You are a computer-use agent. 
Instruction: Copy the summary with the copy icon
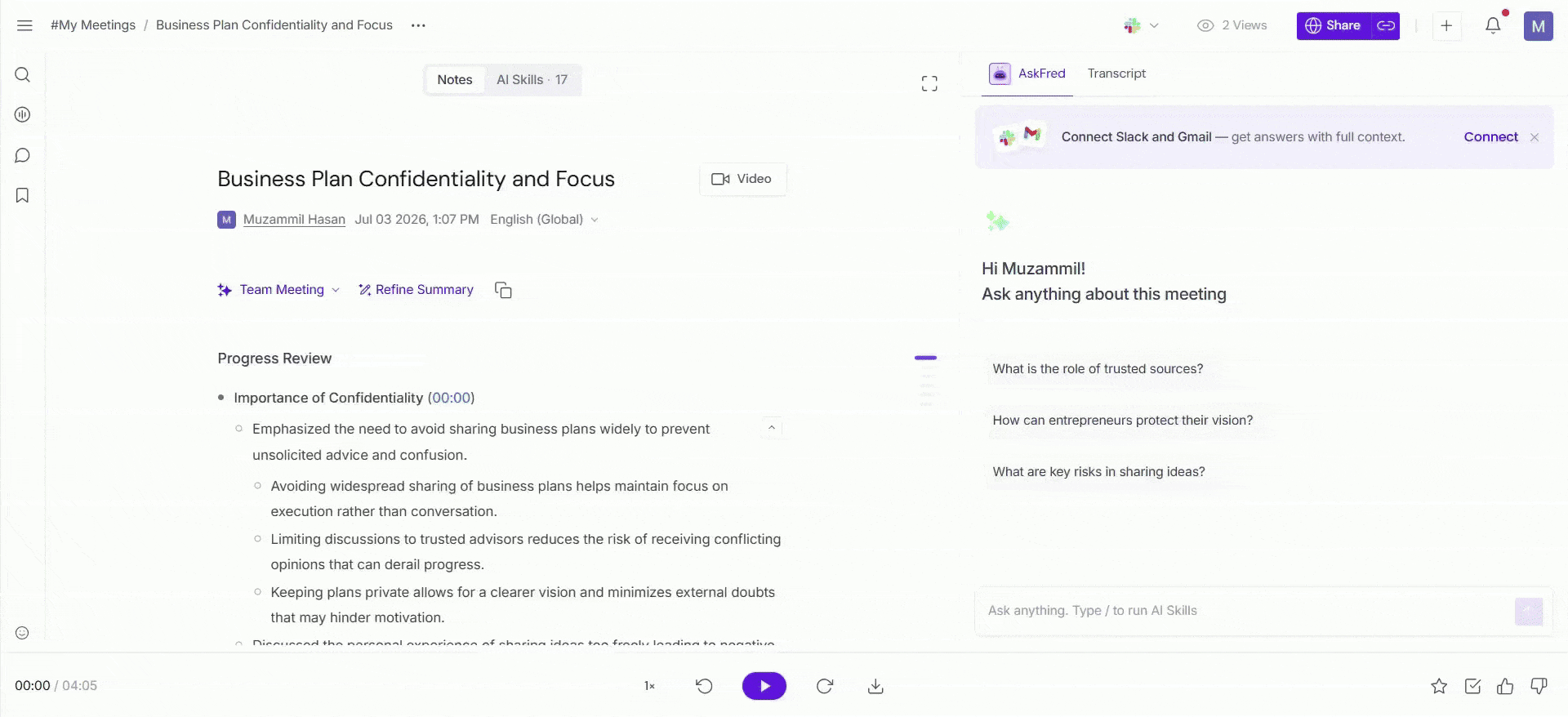(503, 290)
